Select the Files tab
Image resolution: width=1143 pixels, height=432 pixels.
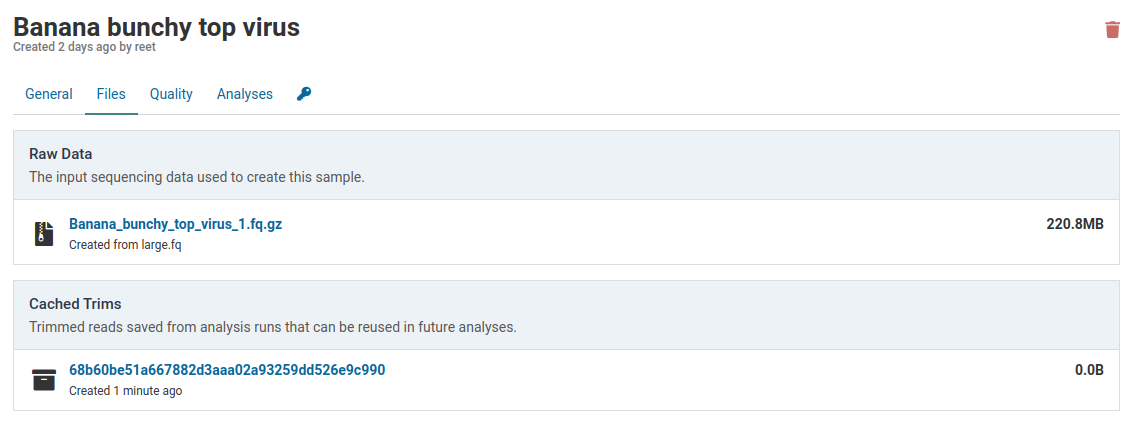click(111, 94)
